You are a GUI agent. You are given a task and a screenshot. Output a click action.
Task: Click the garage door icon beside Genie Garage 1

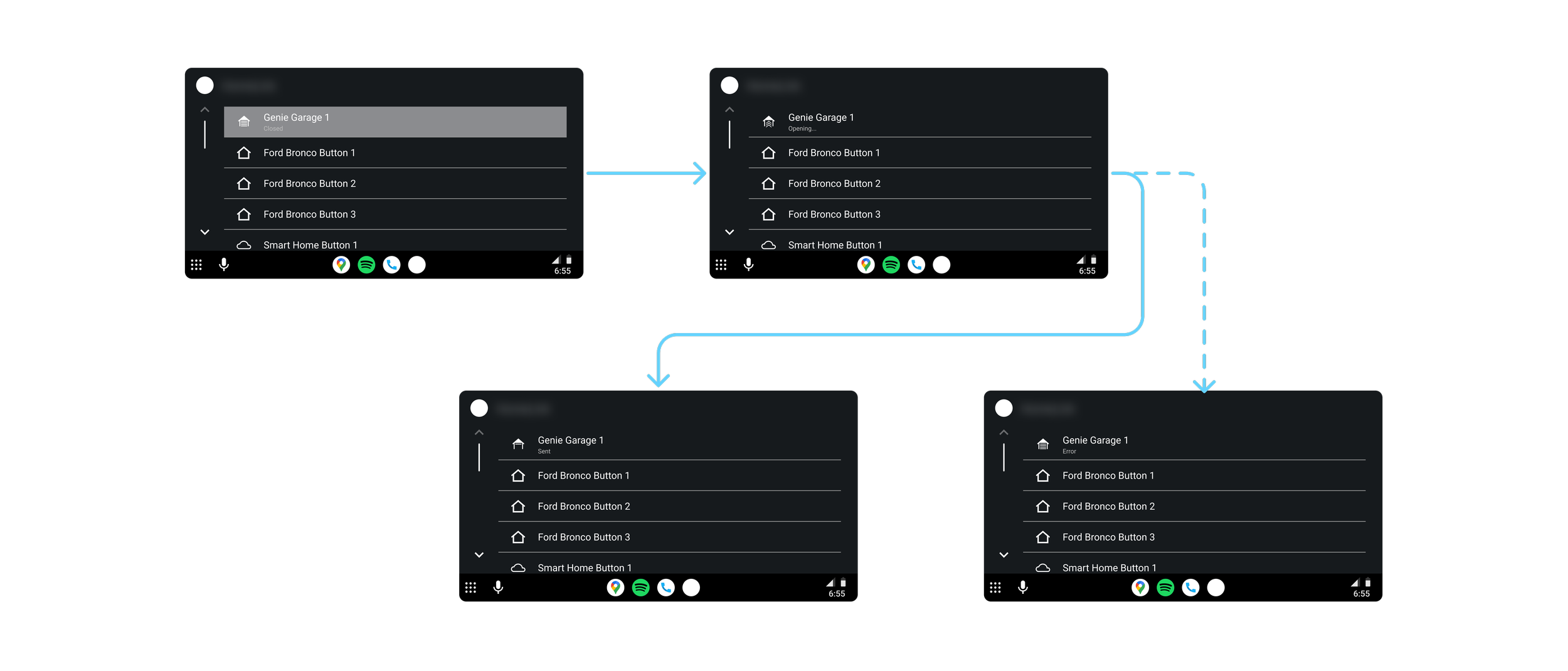[x=244, y=121]
